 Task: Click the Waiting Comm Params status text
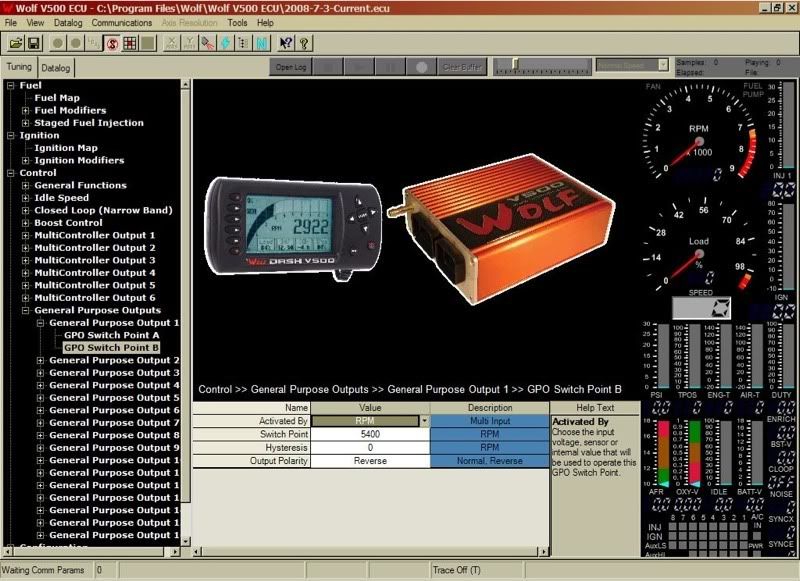coord(43,570)
